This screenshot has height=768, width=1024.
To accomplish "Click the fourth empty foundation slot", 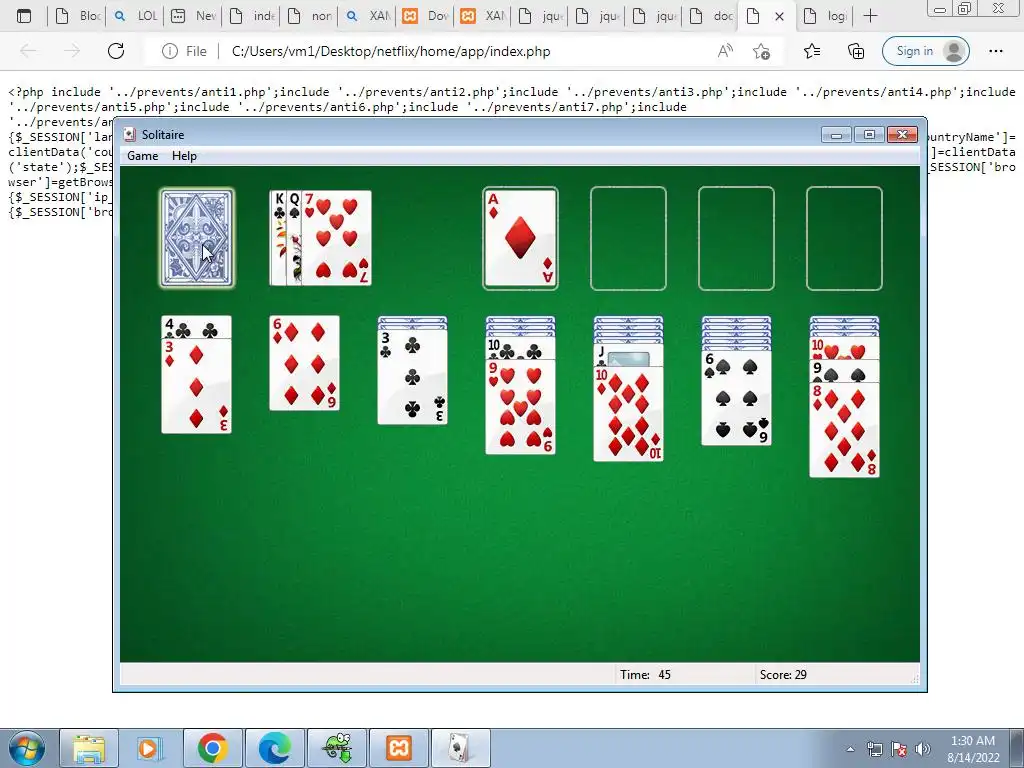I will tap(844, 238).
